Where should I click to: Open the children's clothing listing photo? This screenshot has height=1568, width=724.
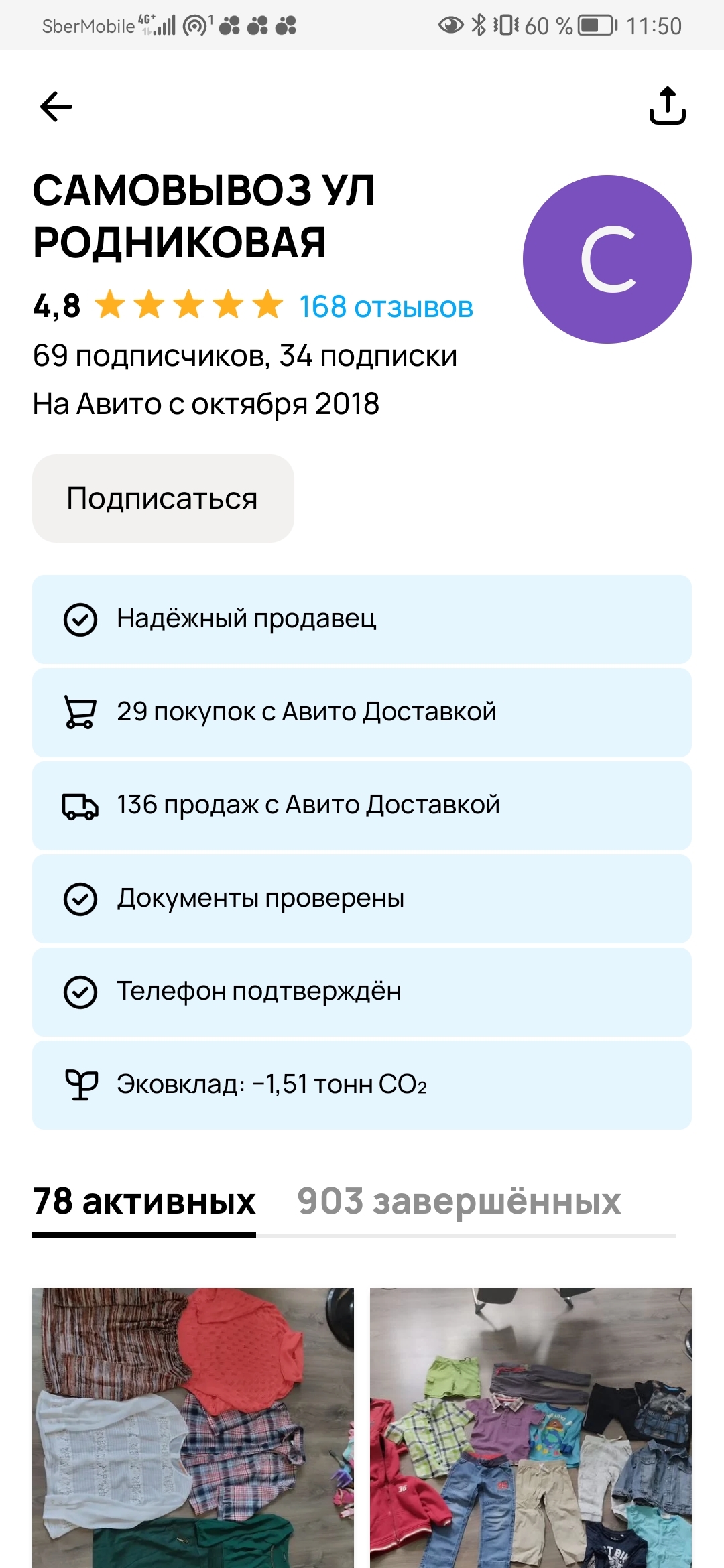[x=530, y=1427]
